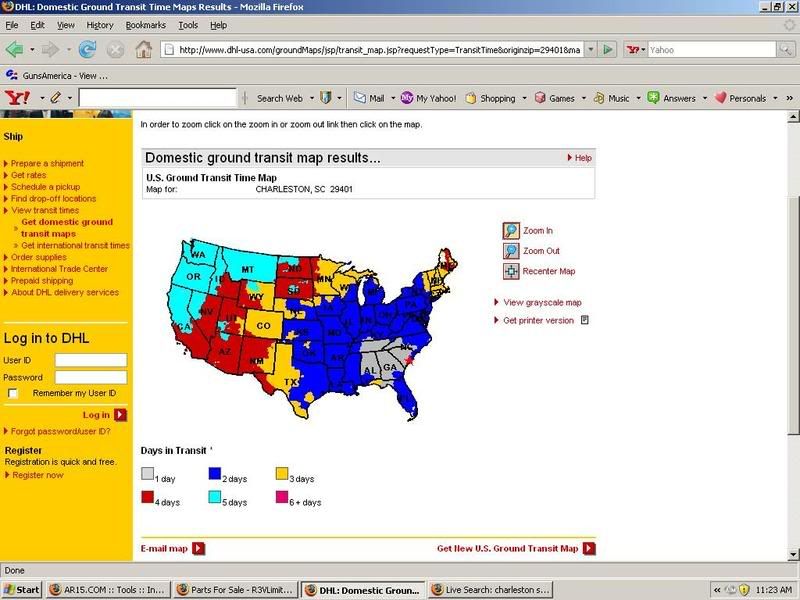The width and height of the screenshot is (800, 600).
Task: Open the Bookmarks menu
Action: pyautogui.click(x=145, y=25)
